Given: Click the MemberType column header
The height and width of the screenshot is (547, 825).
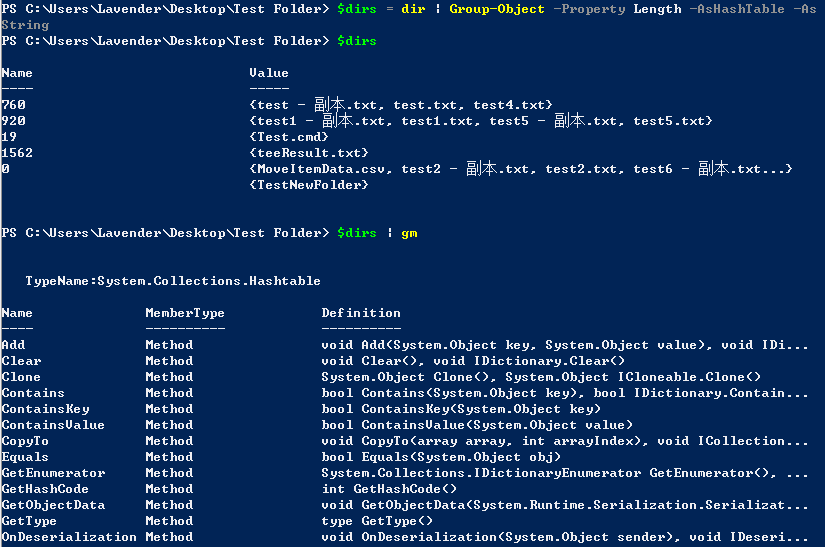Looking at the screenshot, I should click(x=185, y=313).
